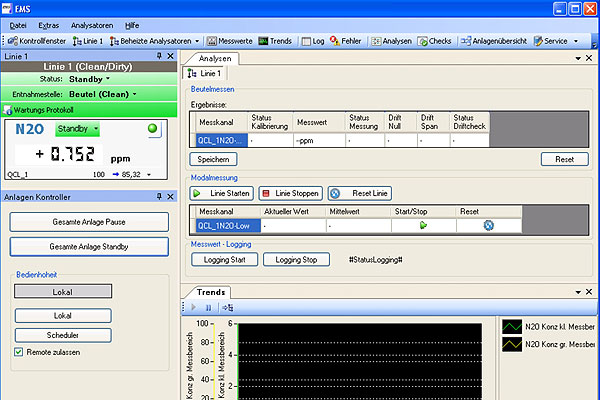Open Trends from the toolbar
Viewport: 600px width, 400px height.
tap(275, 41)
